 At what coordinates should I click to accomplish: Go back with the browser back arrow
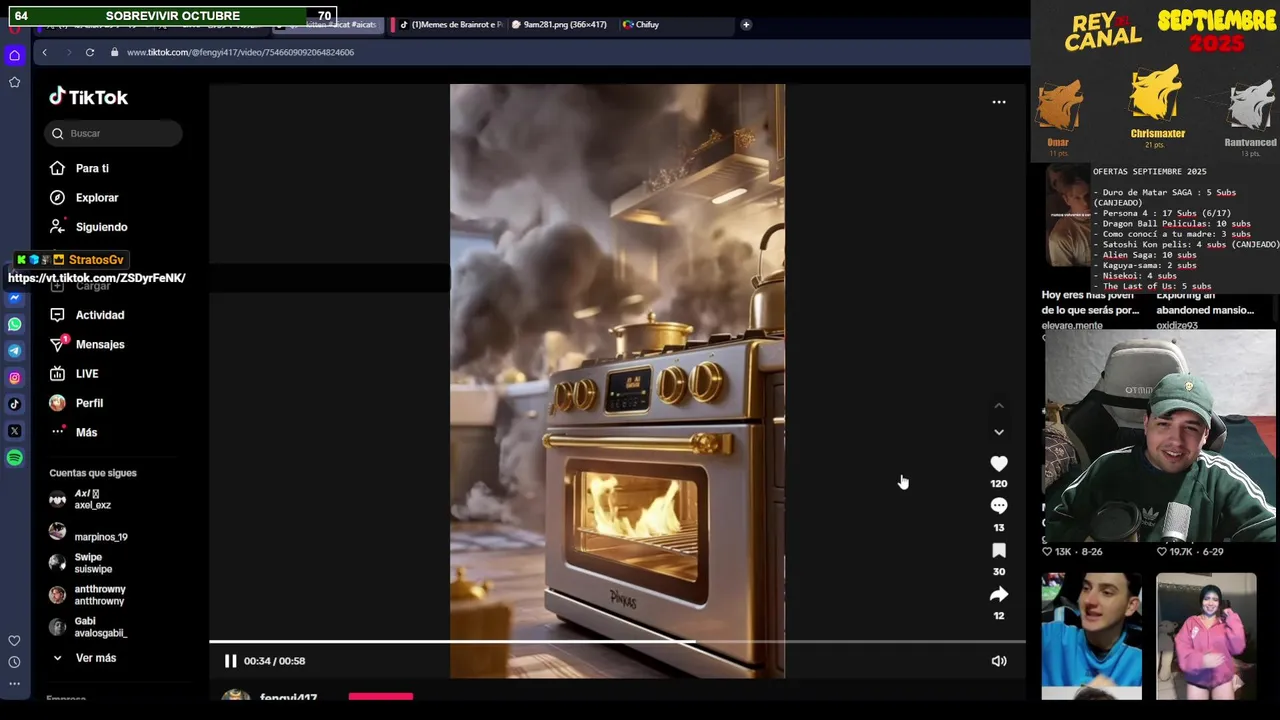click(44, 52)
